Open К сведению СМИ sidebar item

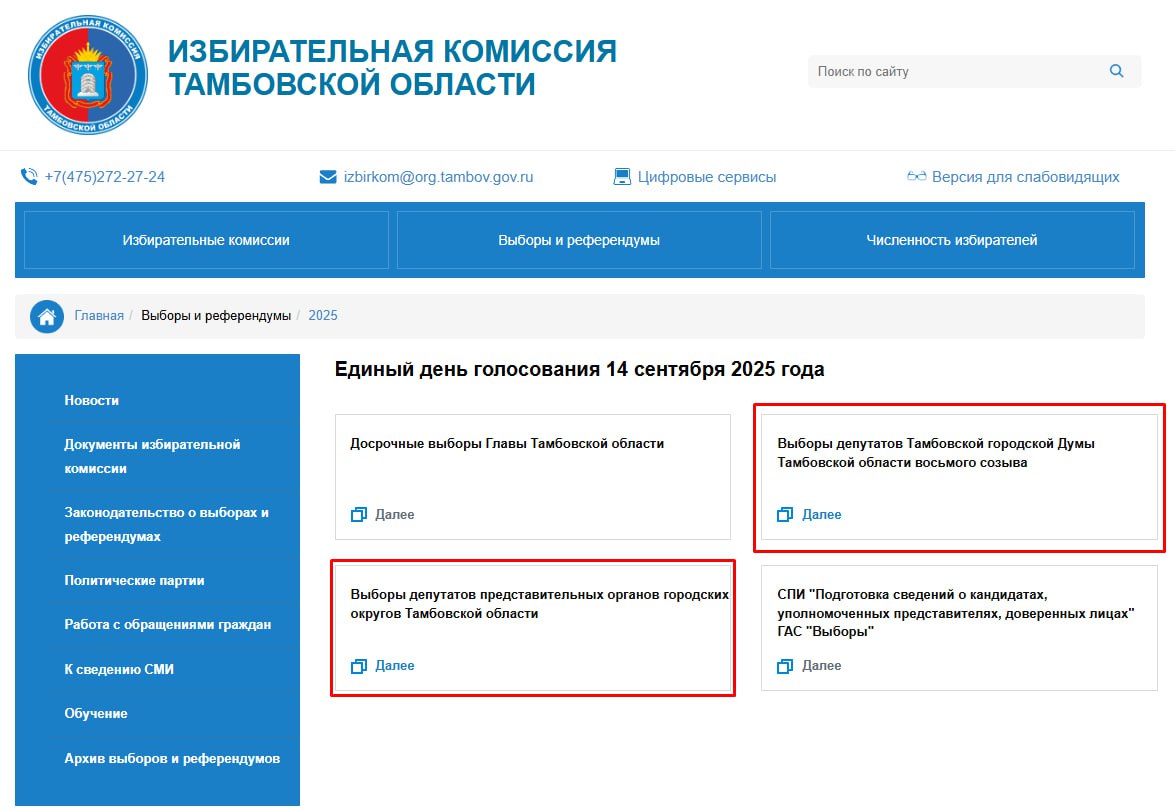(119, 669)
